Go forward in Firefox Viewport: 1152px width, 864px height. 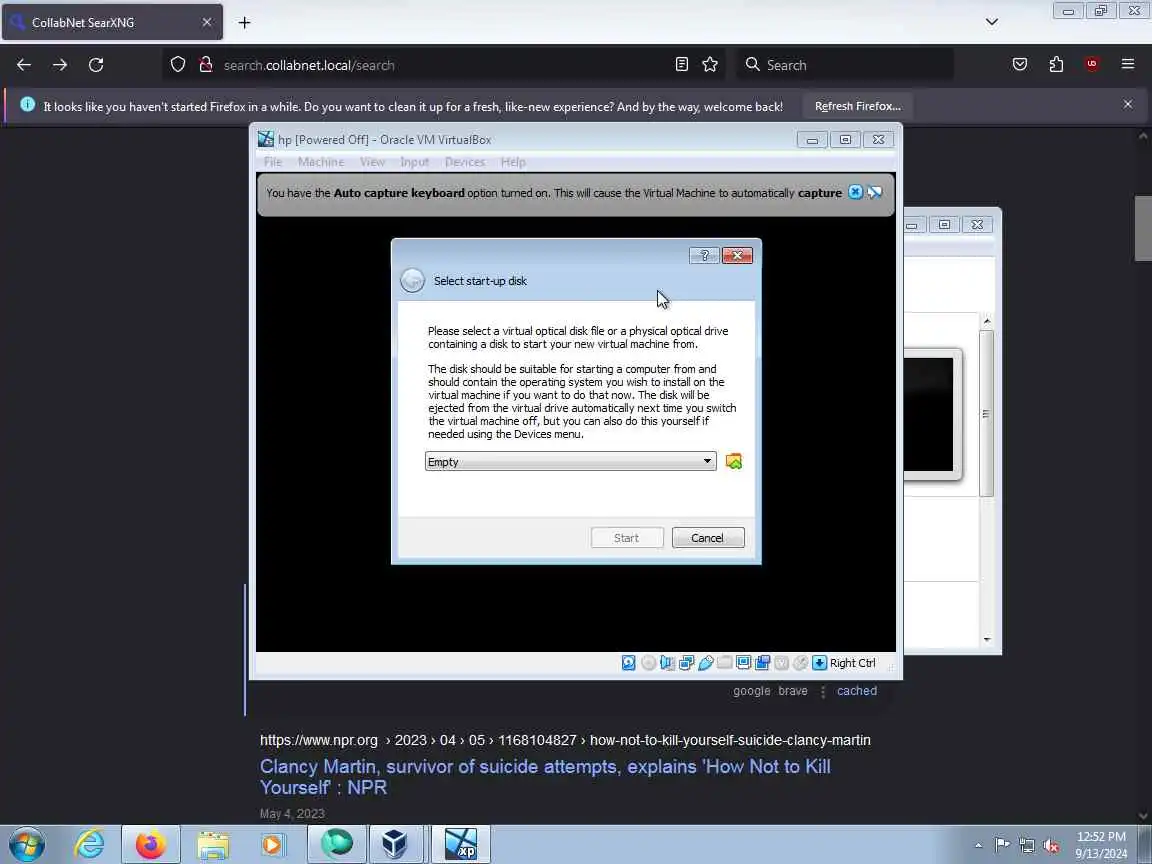pyautogui.click(x=60, y=65)
